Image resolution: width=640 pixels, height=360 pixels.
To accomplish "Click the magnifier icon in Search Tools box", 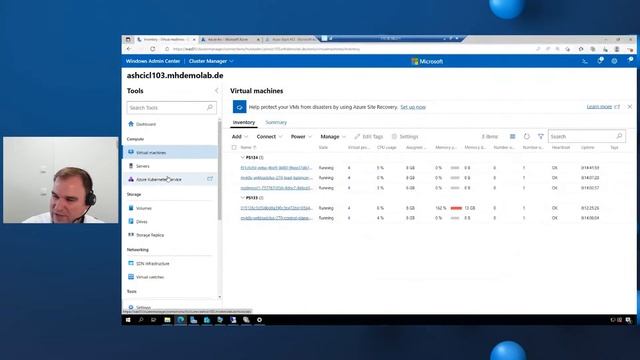I will pos(210,107).
